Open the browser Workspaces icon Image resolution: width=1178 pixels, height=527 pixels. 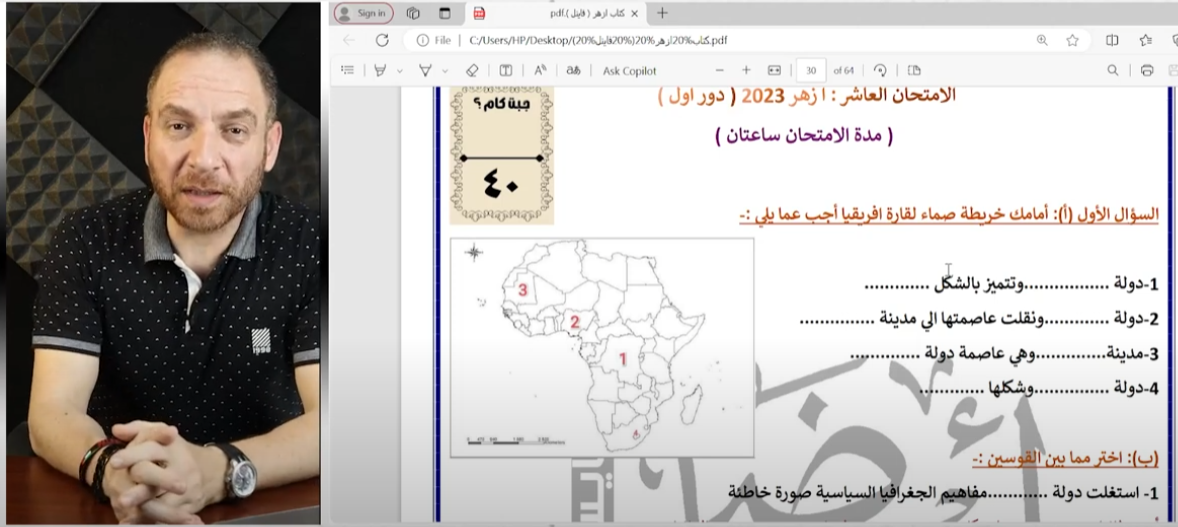point(412,14)
